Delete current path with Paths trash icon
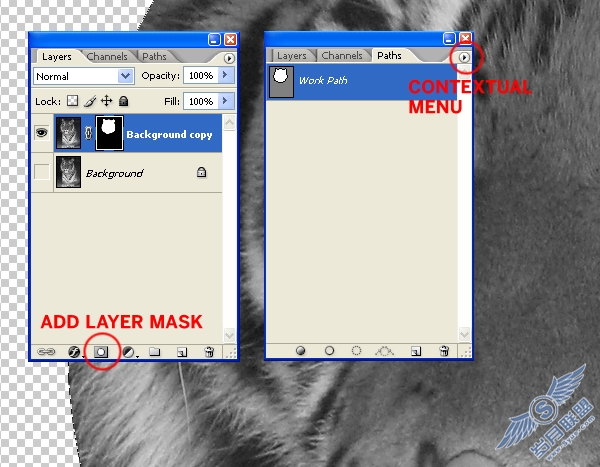This screenshot has width=600, height=467. [444, 350]
